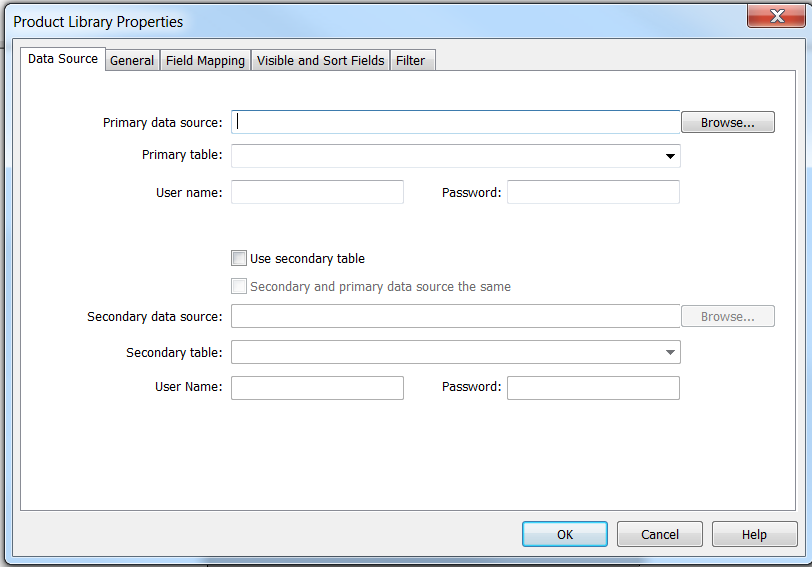Click the primary Password field

(593, 192)
